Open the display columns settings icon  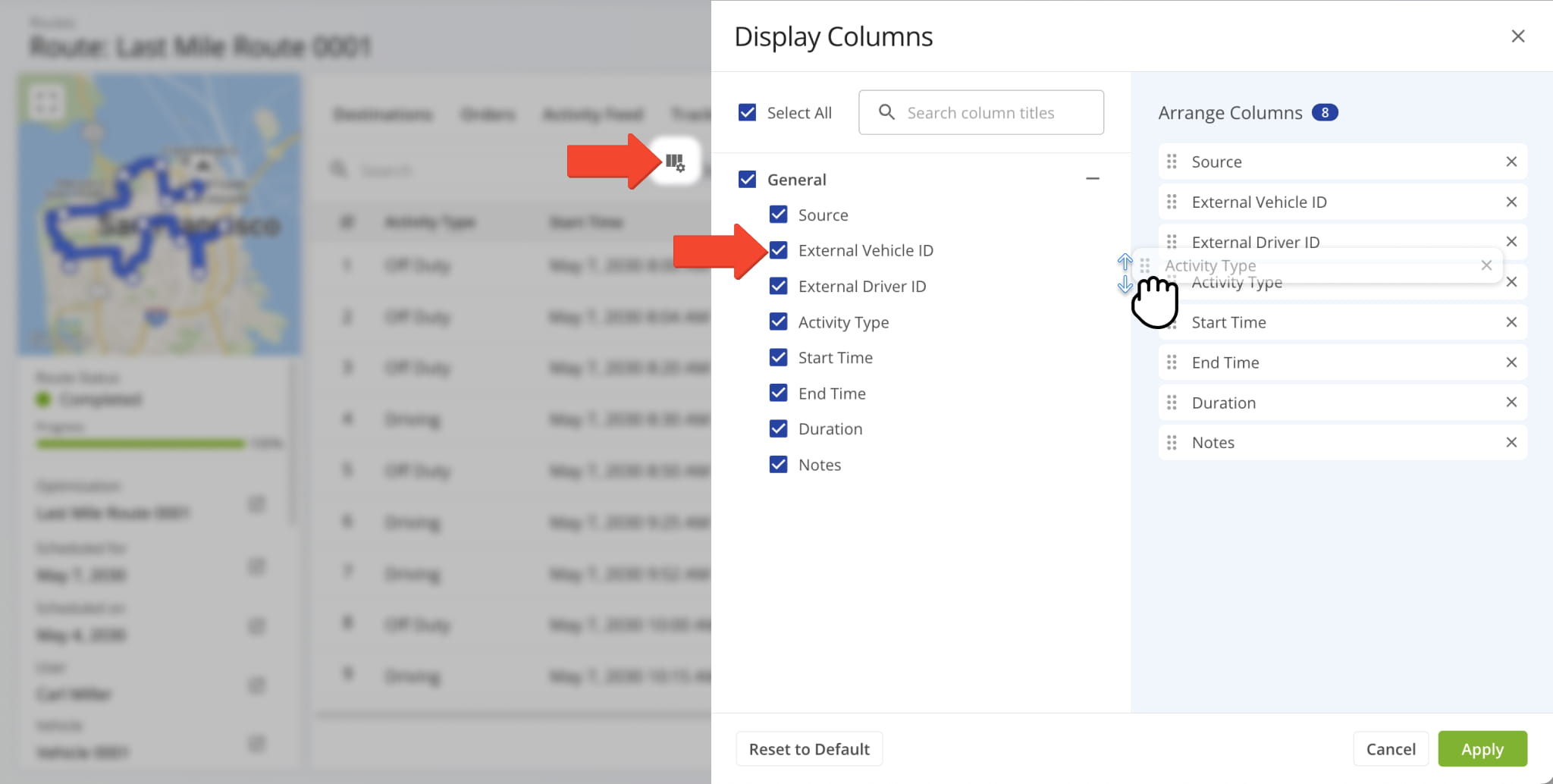coord(675,162)
